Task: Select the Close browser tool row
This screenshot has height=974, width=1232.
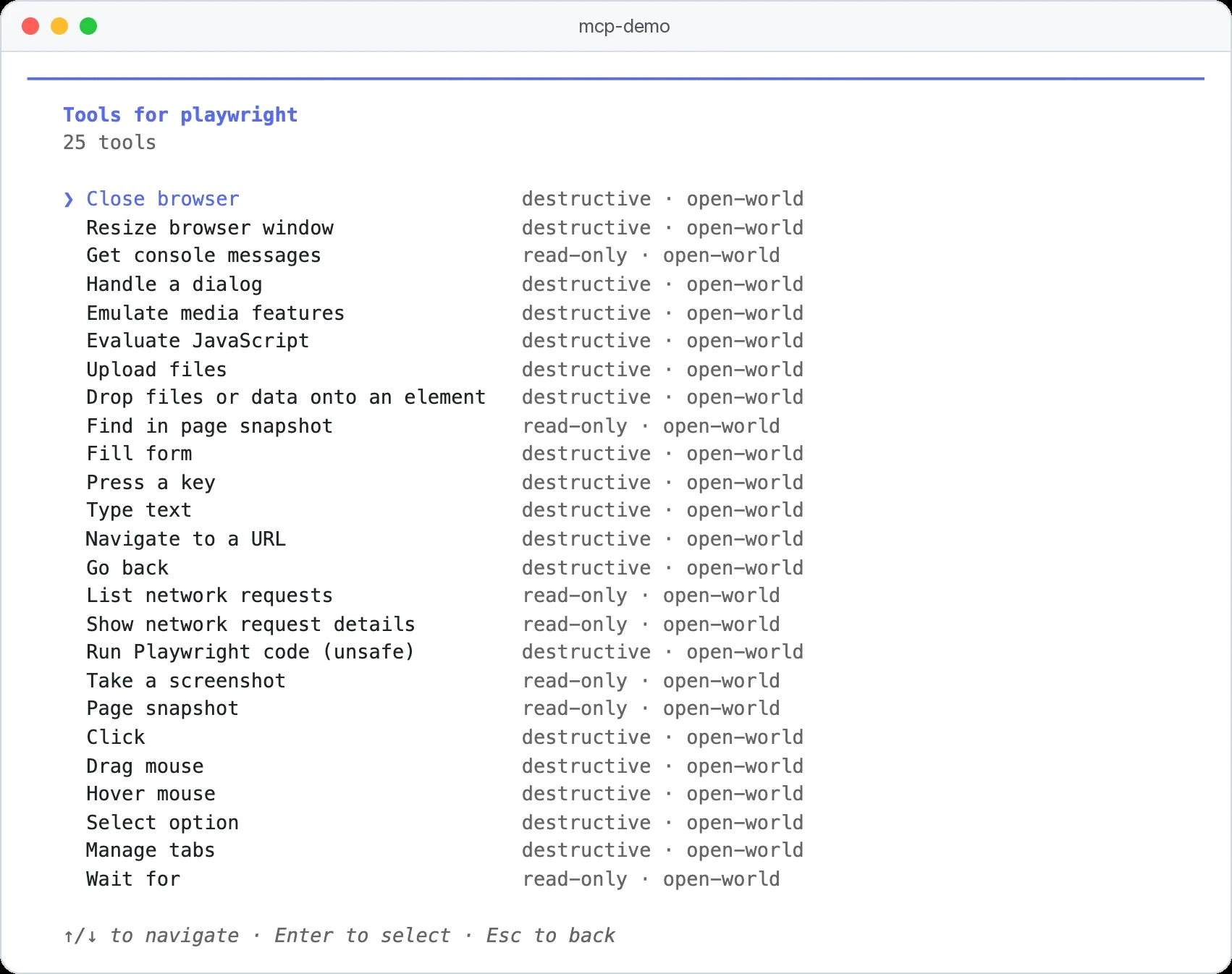Action: (x=434, y=199)
